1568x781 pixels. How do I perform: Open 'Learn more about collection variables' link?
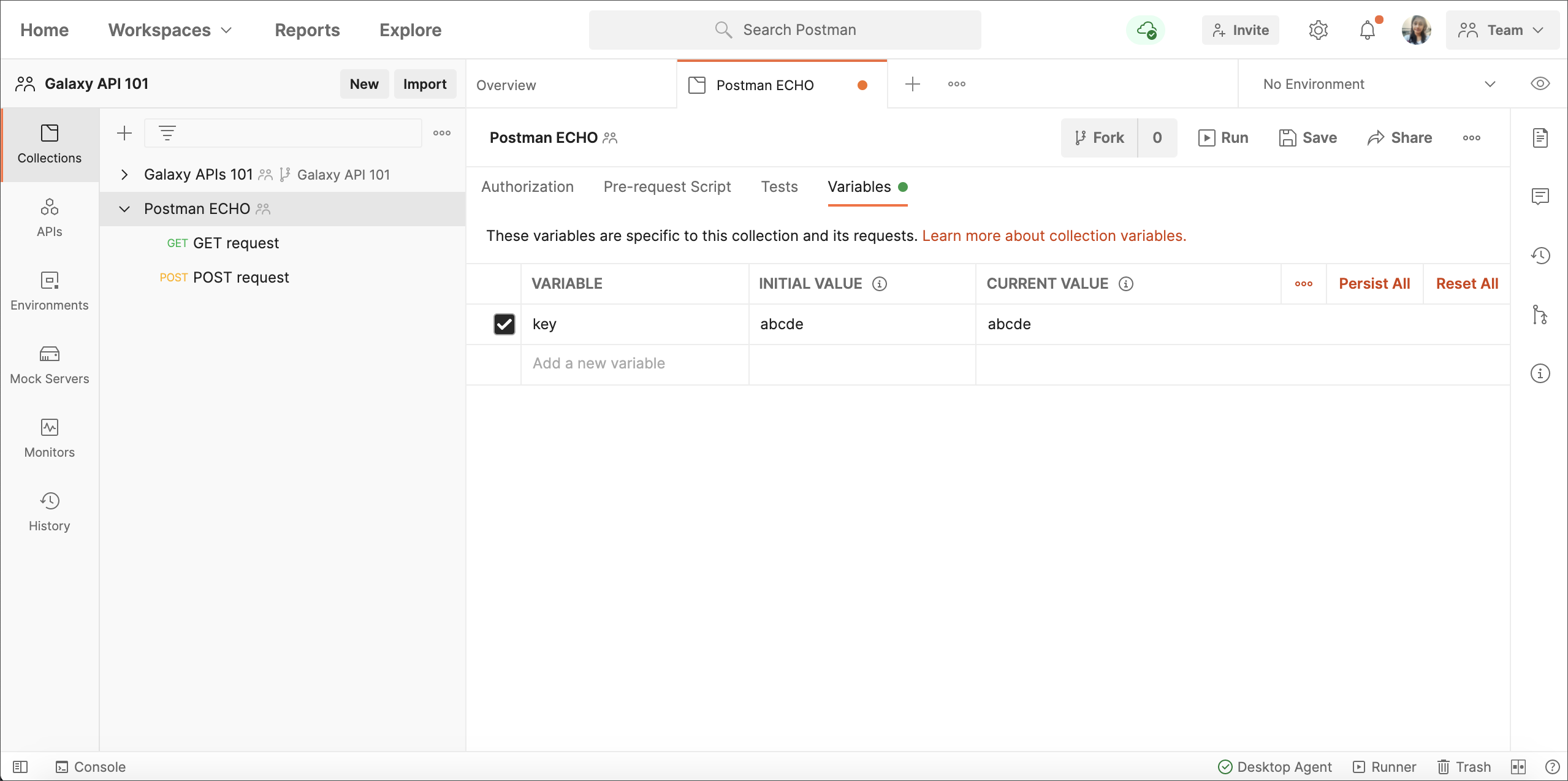tap(1054, 236)
